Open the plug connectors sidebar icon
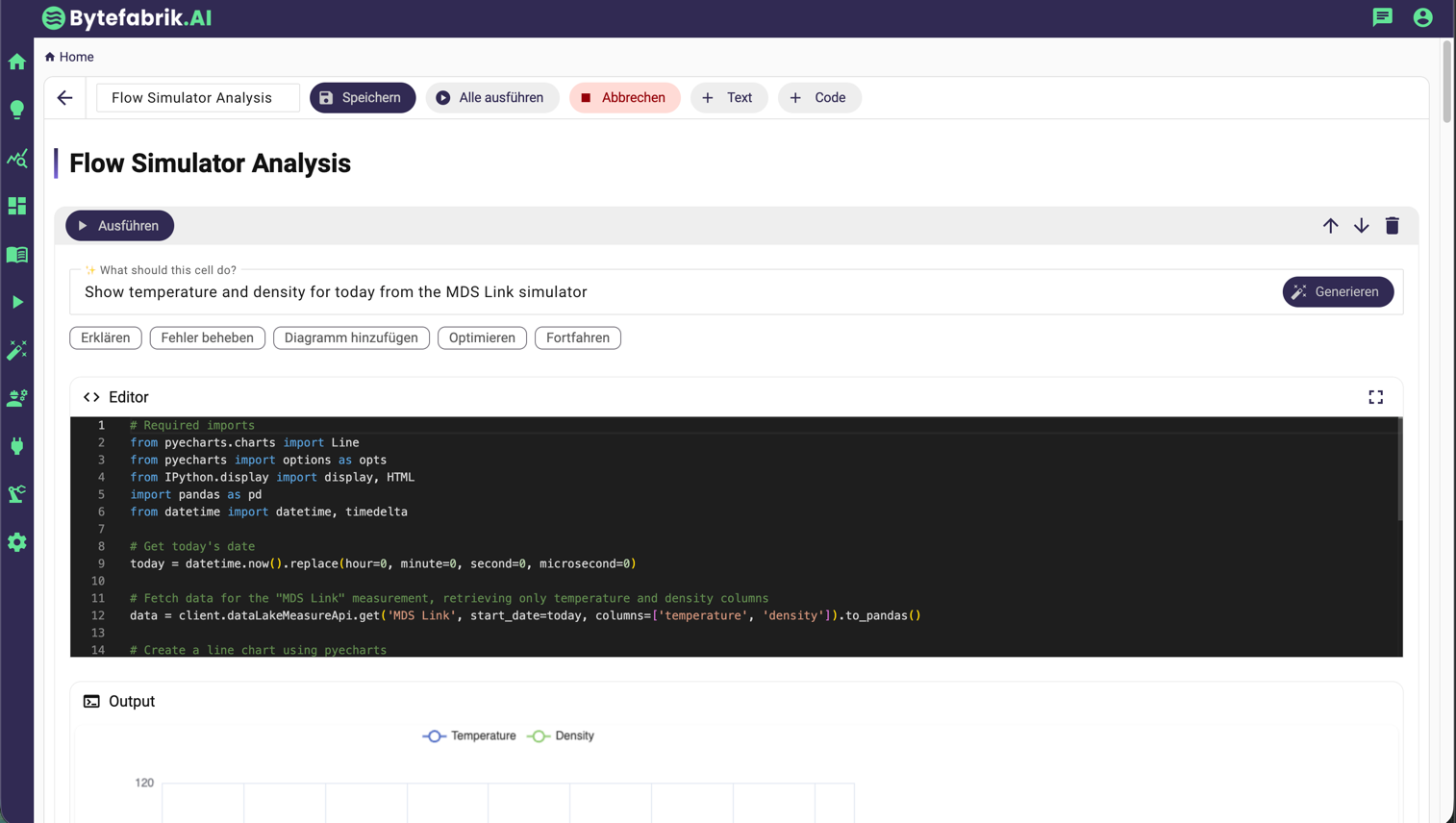Viewport: 1456px width, 823px height. (x=16, y=446)
